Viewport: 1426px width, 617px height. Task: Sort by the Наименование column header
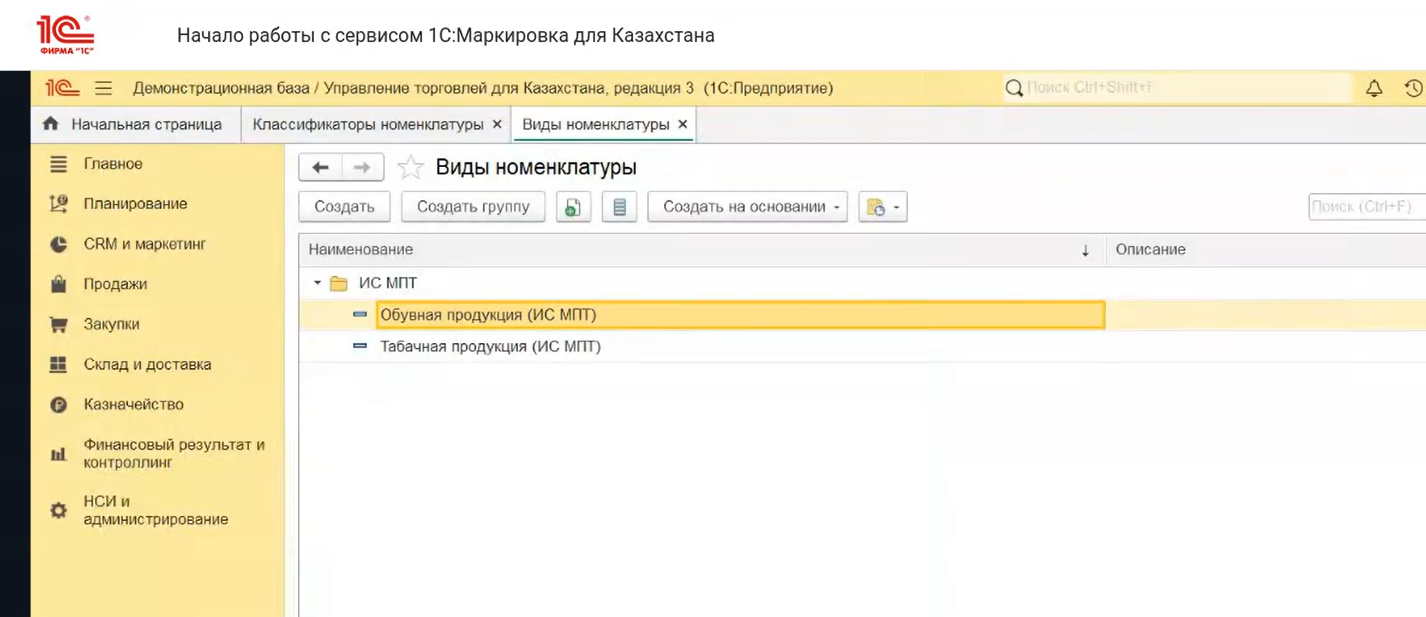(702, 249)
